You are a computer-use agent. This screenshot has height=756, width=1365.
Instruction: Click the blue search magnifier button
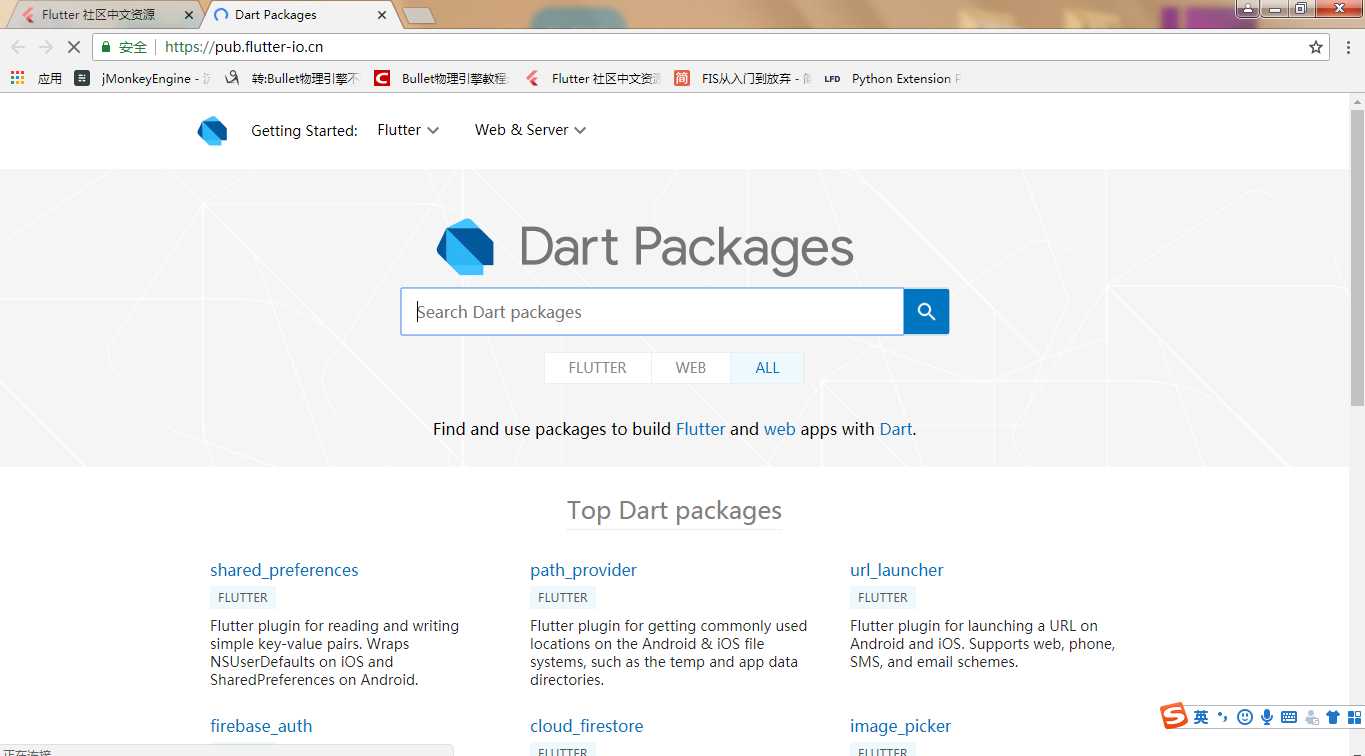(x=926, y=312)
